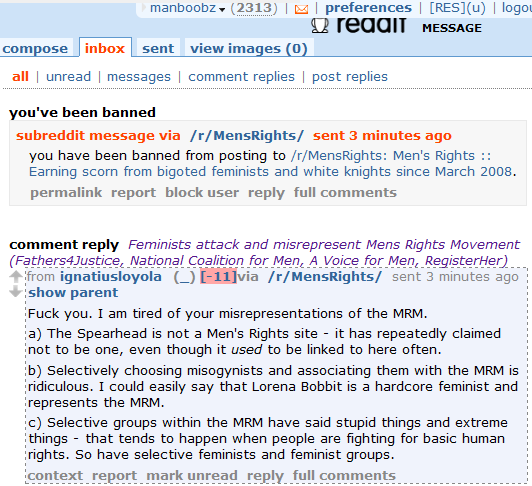The image size is (532, 486).
Task: Click the (_) user tag icon
Action: tap(184, 277)
